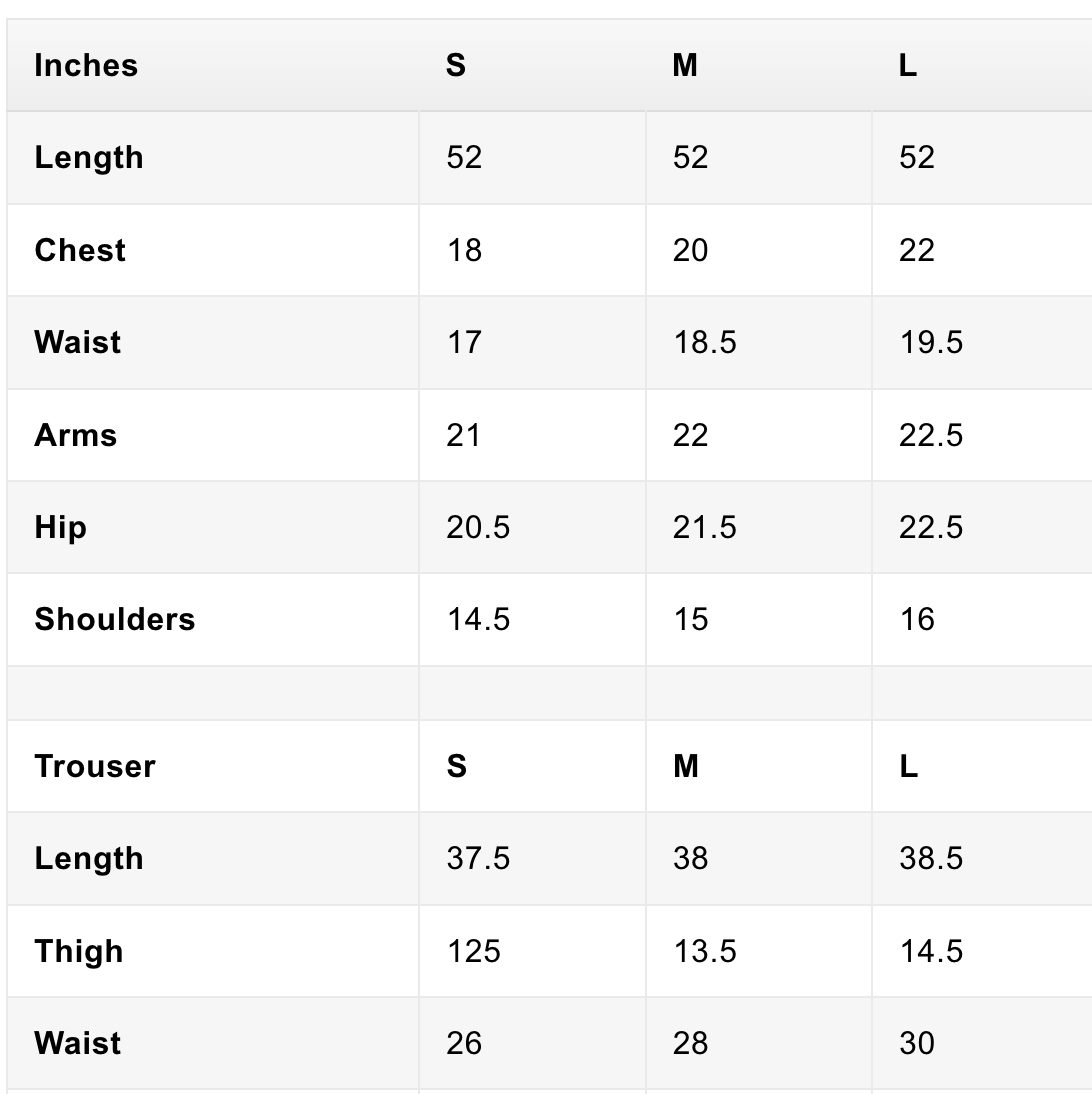Click the Shoulders row label
Screen dimensions: 1092x1094
tap(115, 619)
